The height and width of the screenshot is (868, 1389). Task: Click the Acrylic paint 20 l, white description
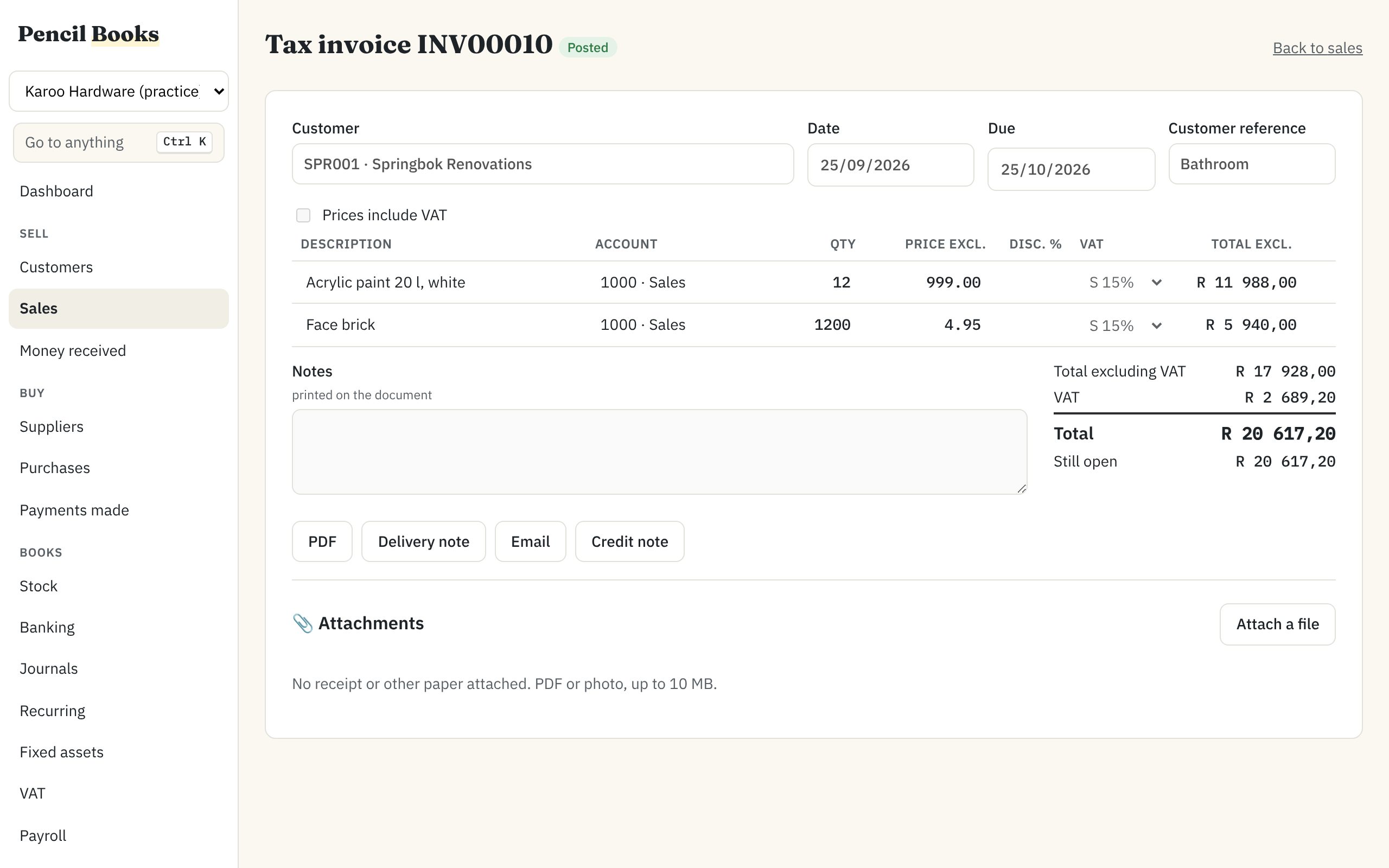(386, 283)
